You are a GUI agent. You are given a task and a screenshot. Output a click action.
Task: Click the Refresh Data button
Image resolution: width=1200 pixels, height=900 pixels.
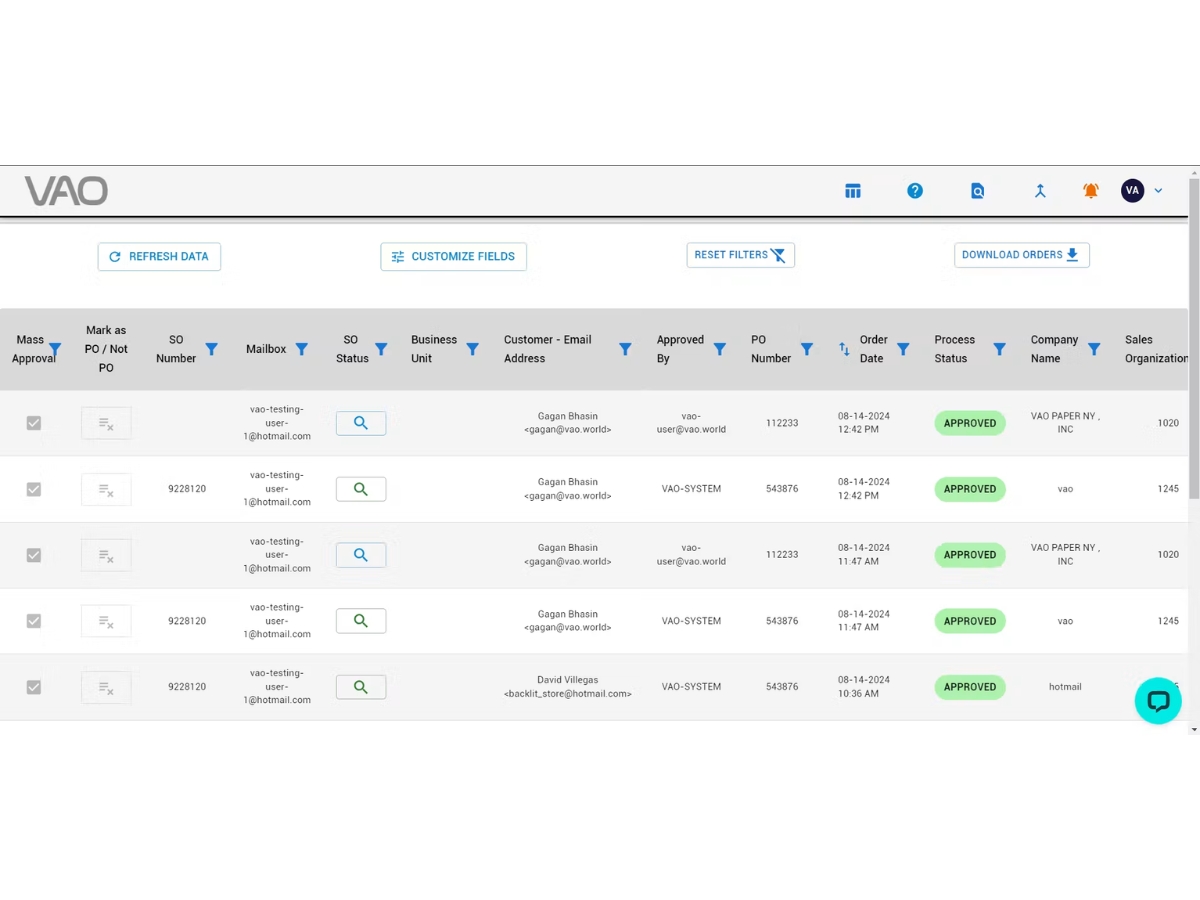pyautogui.click(x=159, y=257)
